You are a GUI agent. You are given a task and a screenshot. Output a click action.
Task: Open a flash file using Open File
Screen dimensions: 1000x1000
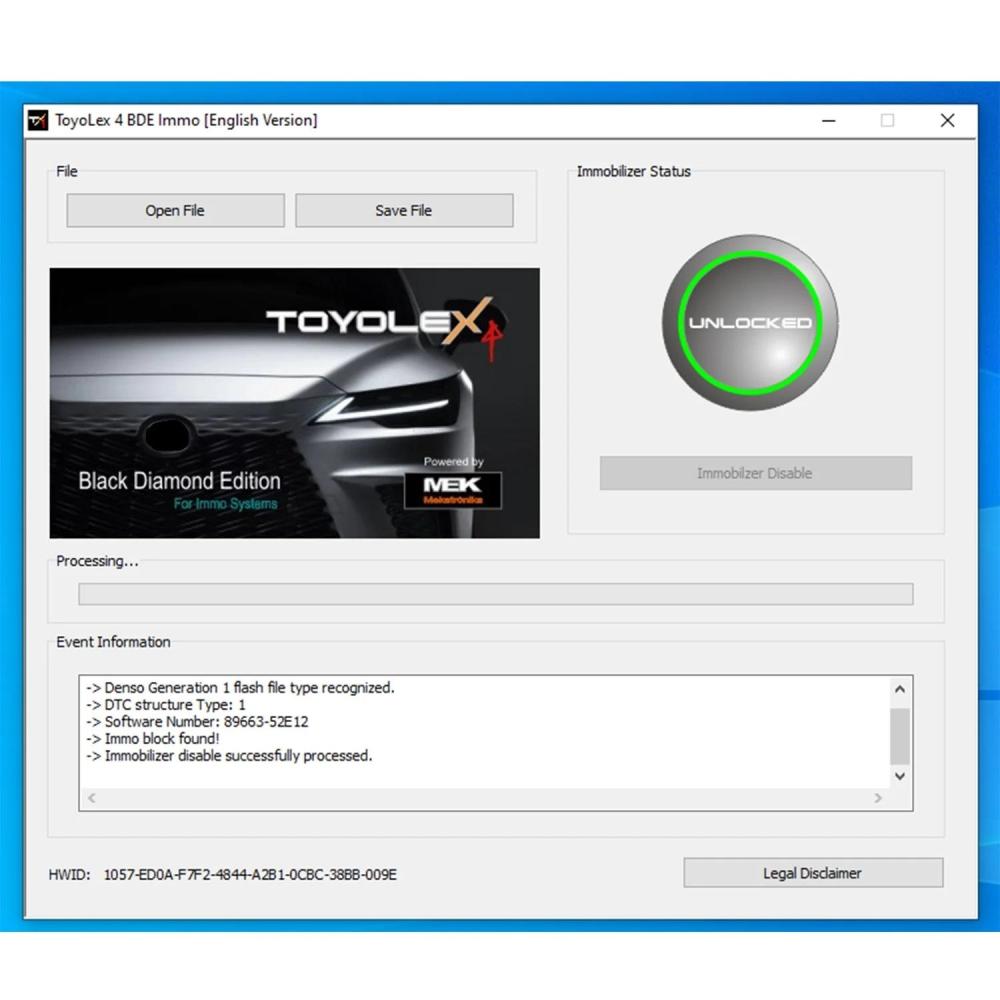tap(174, 210)
